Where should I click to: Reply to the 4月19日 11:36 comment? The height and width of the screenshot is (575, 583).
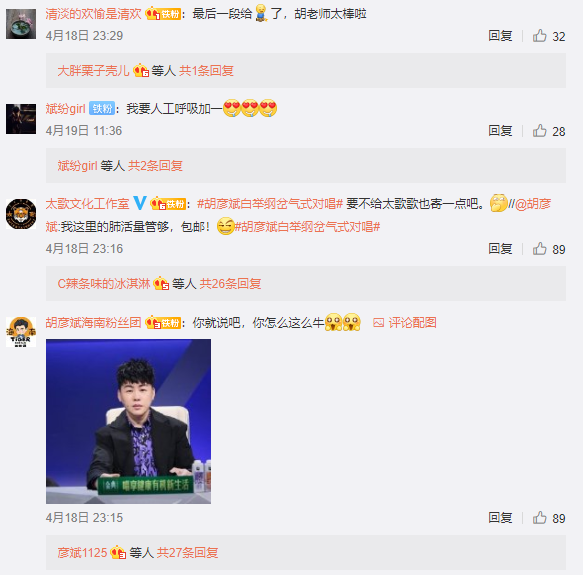click(x=500, y=131)
